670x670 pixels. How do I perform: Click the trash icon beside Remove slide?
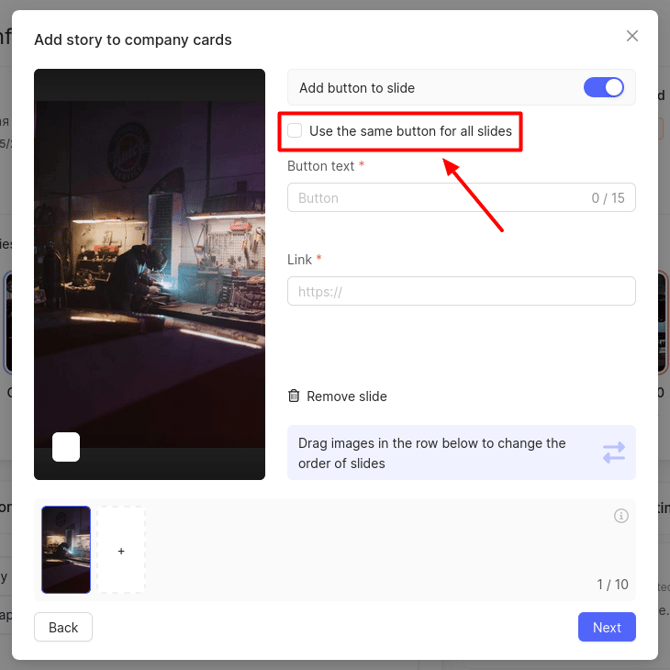(x=294, y=396)
